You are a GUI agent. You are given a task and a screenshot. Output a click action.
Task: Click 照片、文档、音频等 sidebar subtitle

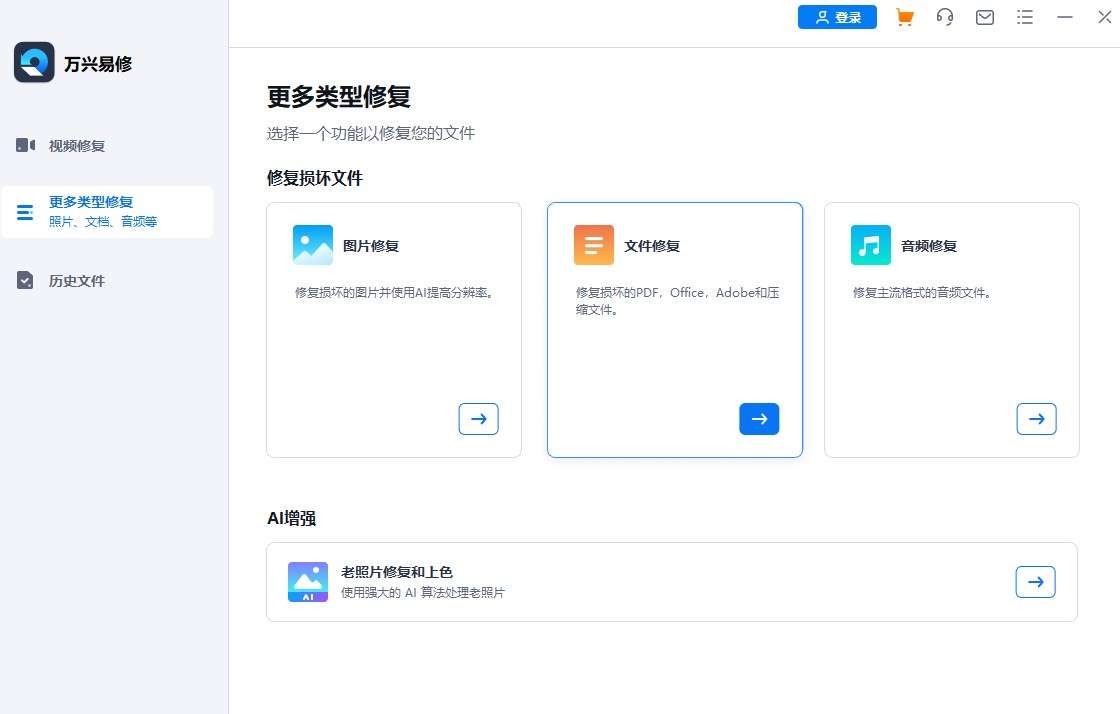pyautogui.click(x=103, y=221)
